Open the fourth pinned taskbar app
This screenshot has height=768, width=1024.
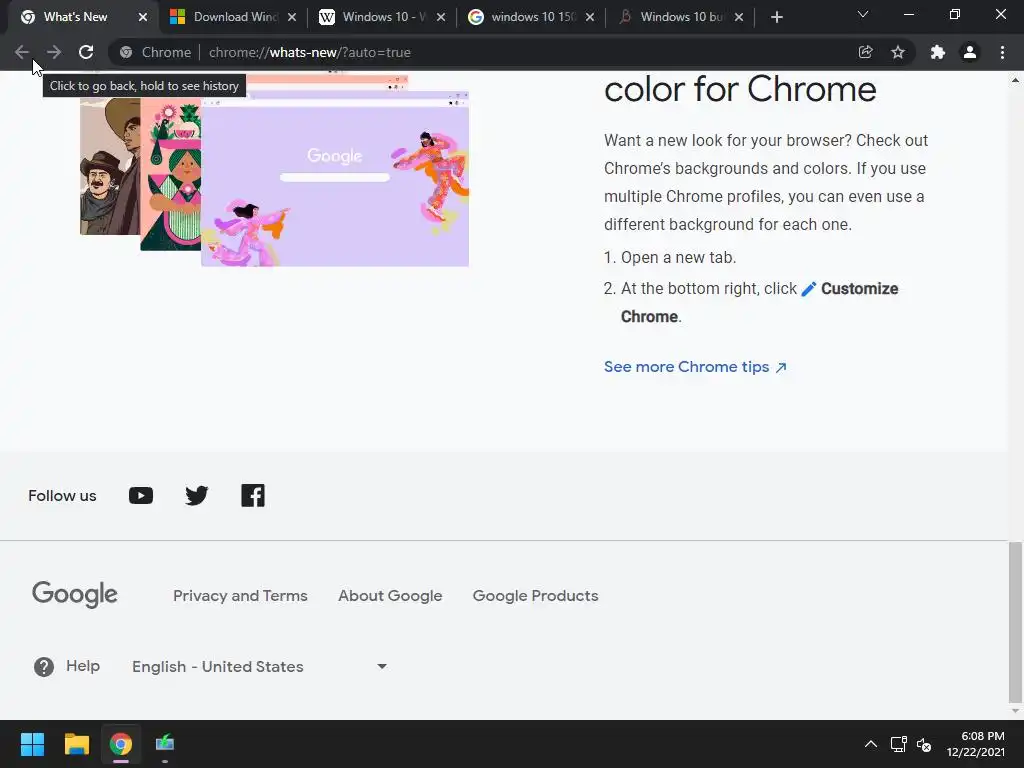point(165,744)
